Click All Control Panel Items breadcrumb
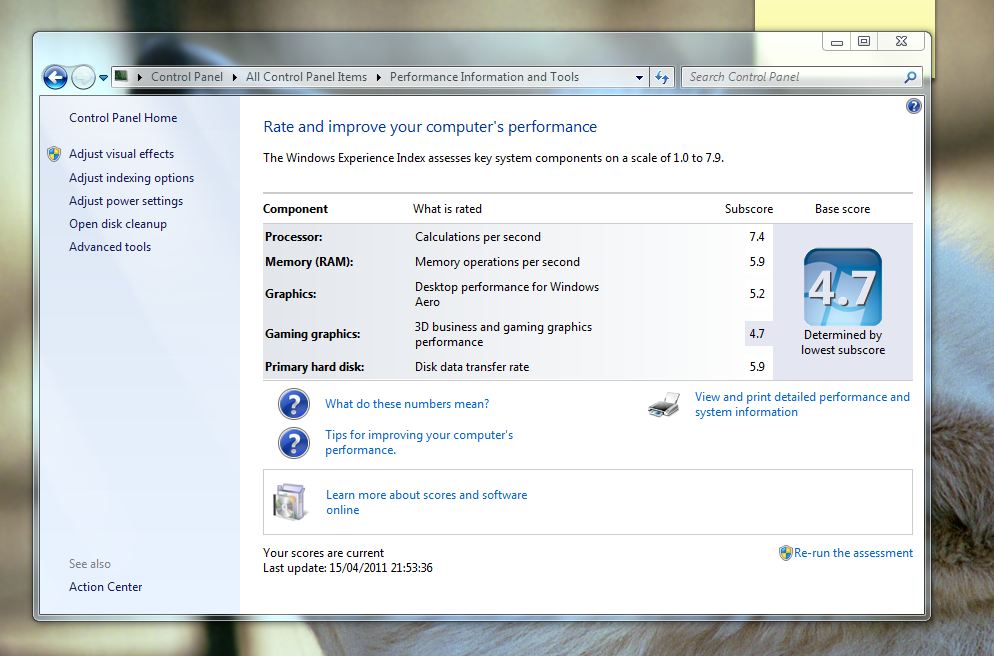Image resolution: width=994 pixels, height=656 pixels. click(306, 77)
